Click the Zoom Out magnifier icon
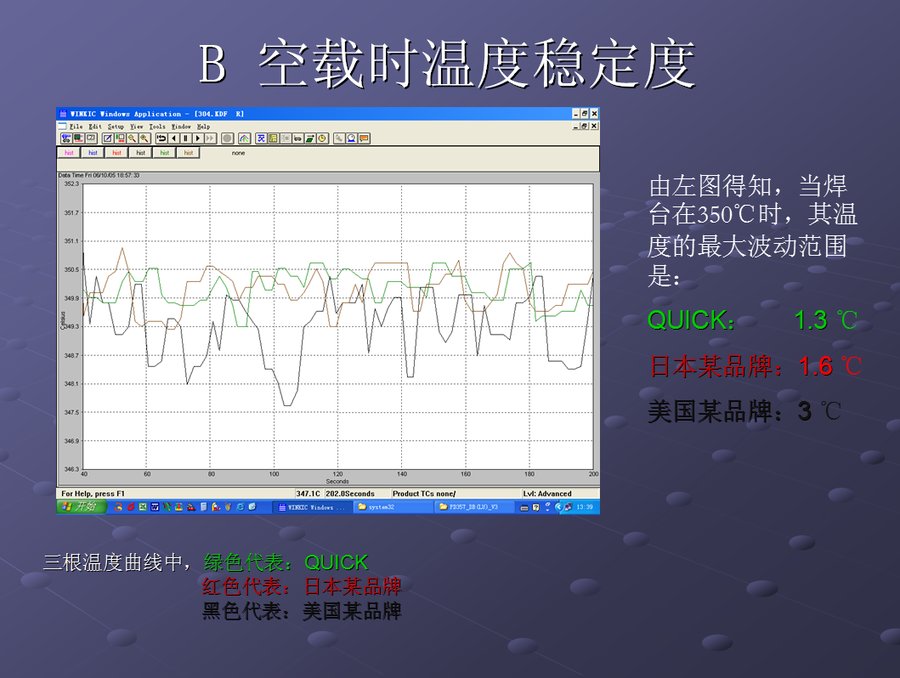 [x=144, y=137]
